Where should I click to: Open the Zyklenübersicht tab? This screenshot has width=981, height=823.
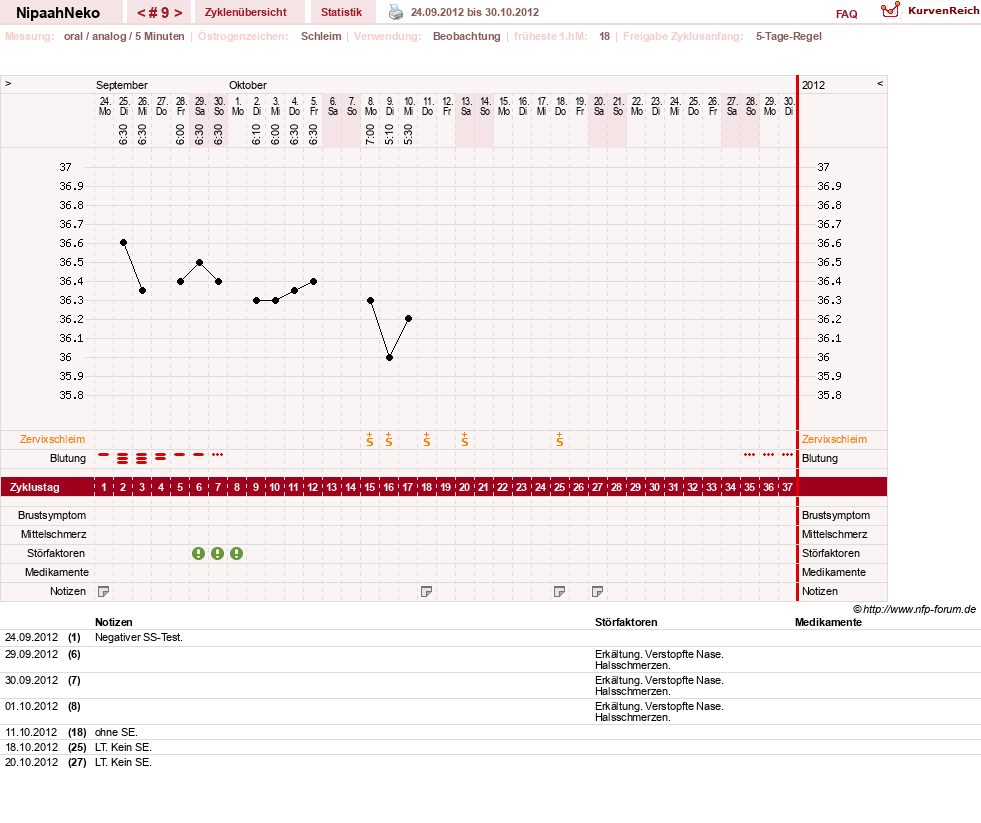click(x=245, y=12)
